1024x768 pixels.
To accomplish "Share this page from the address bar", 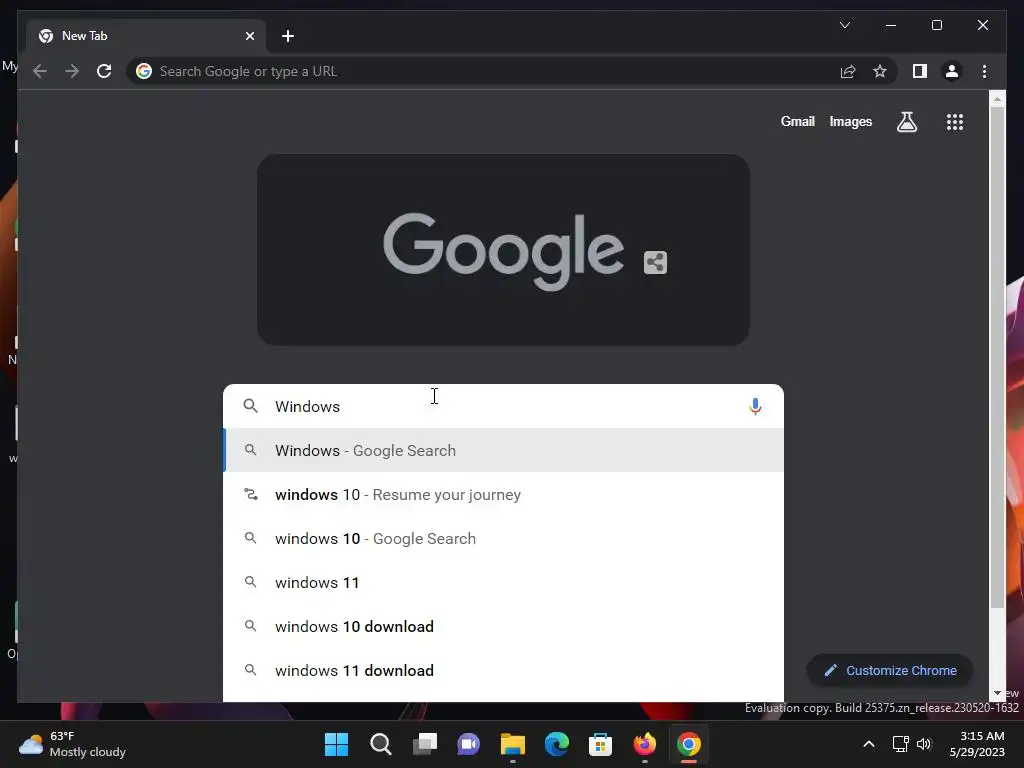I will [848, 71].
